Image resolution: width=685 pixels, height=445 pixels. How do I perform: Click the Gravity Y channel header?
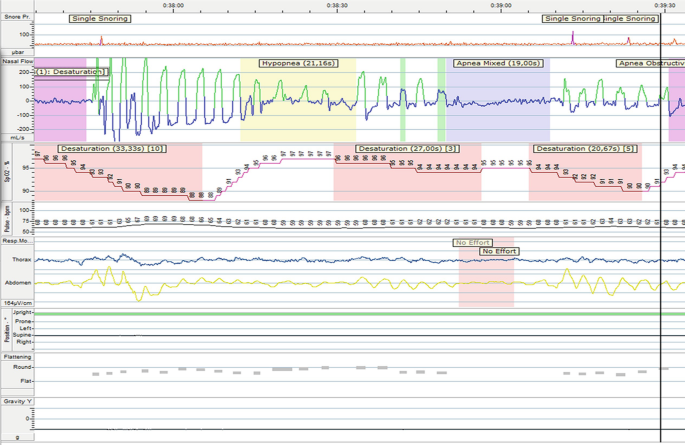pos(17,401)
